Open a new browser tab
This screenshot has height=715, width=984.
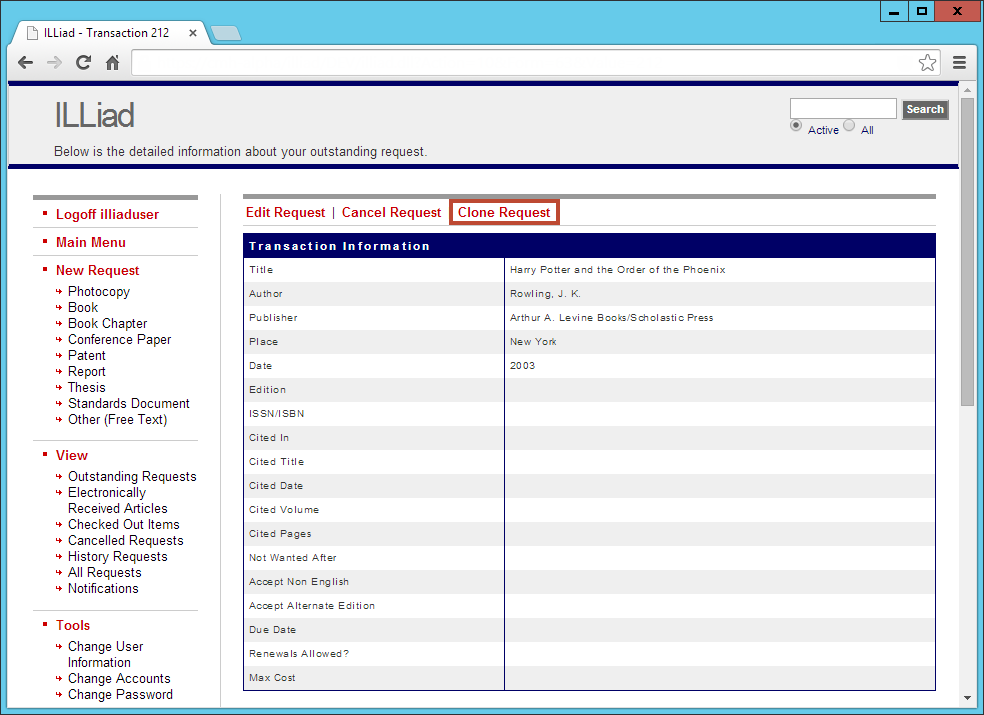[x=225, y=31]
